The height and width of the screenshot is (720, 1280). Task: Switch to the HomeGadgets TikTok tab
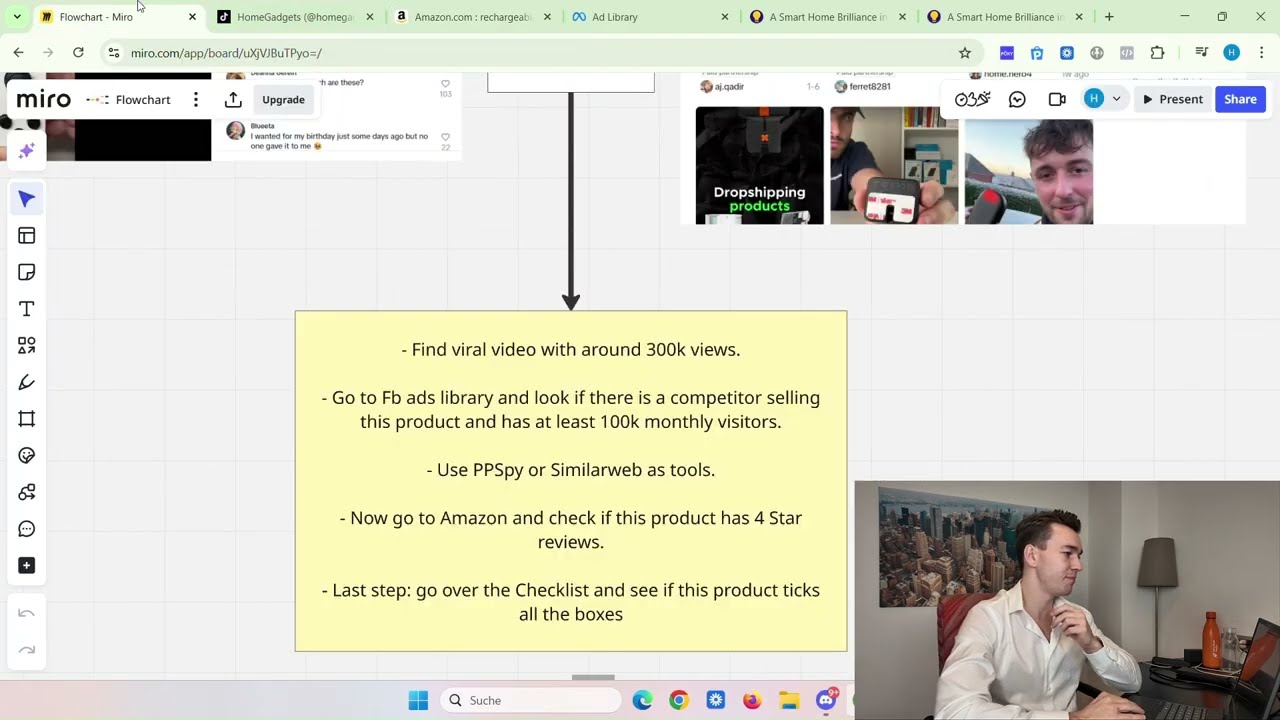click(295, 17)
